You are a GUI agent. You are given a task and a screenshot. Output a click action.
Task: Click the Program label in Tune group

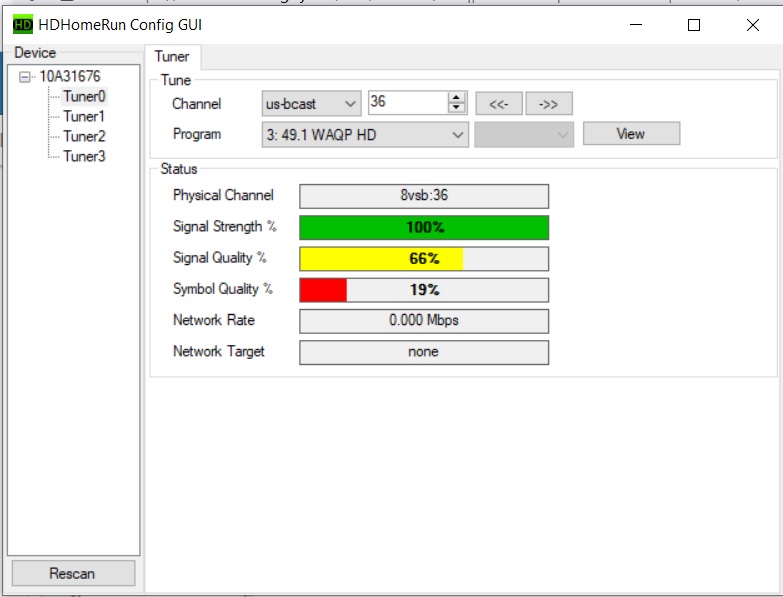(x=197, y=134)
